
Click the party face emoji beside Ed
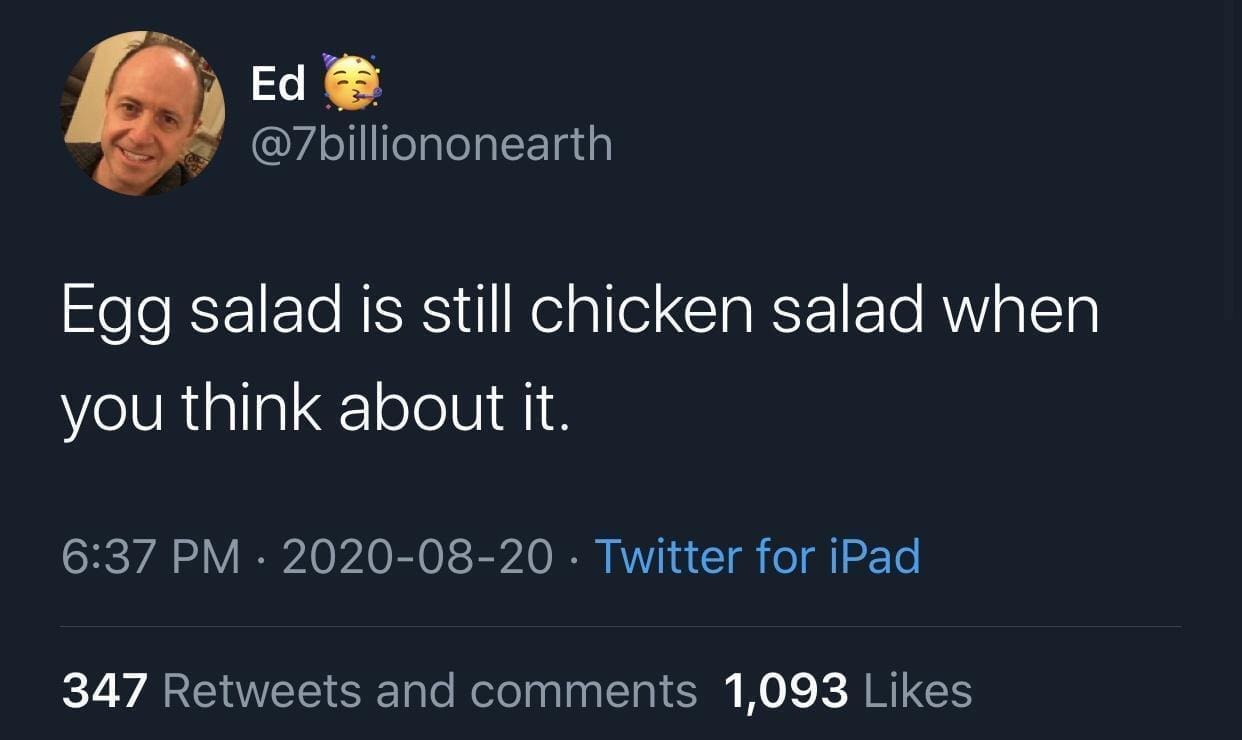[x=351, y=84]
